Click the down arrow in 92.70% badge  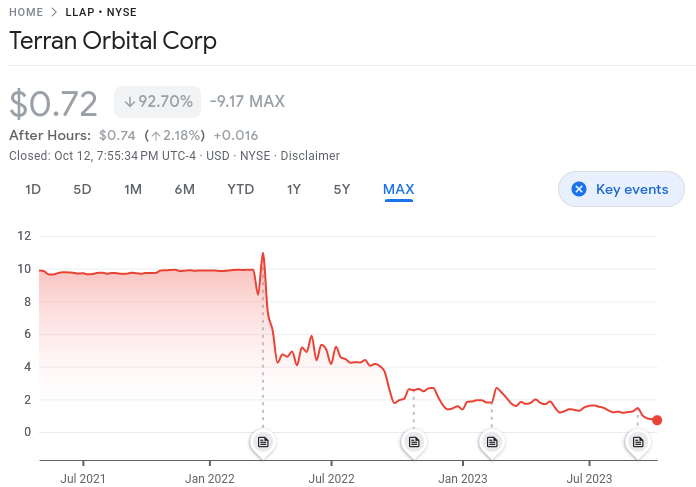pos(130,102)
